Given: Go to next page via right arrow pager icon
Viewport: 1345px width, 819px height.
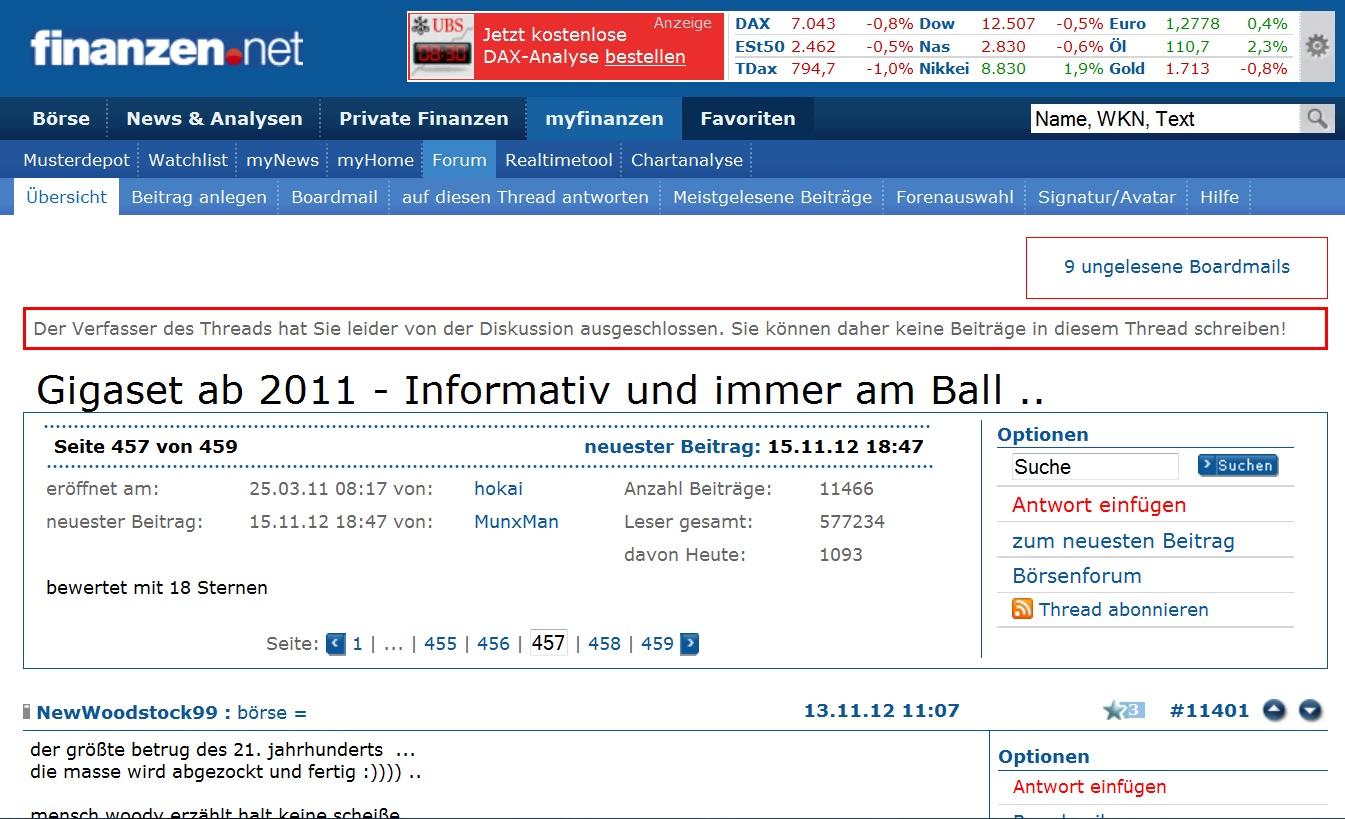Looking at the screenshot, I should click(688, 643).
